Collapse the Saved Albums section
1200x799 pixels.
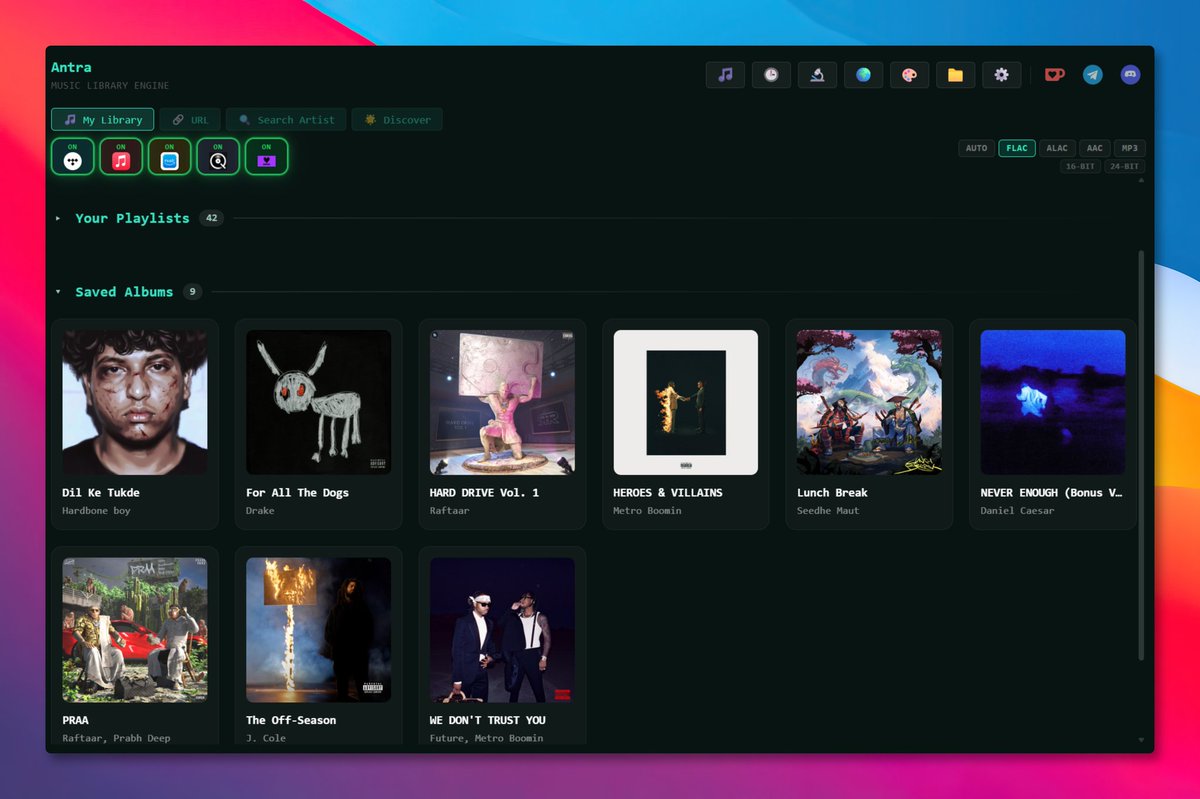(58, 292)
